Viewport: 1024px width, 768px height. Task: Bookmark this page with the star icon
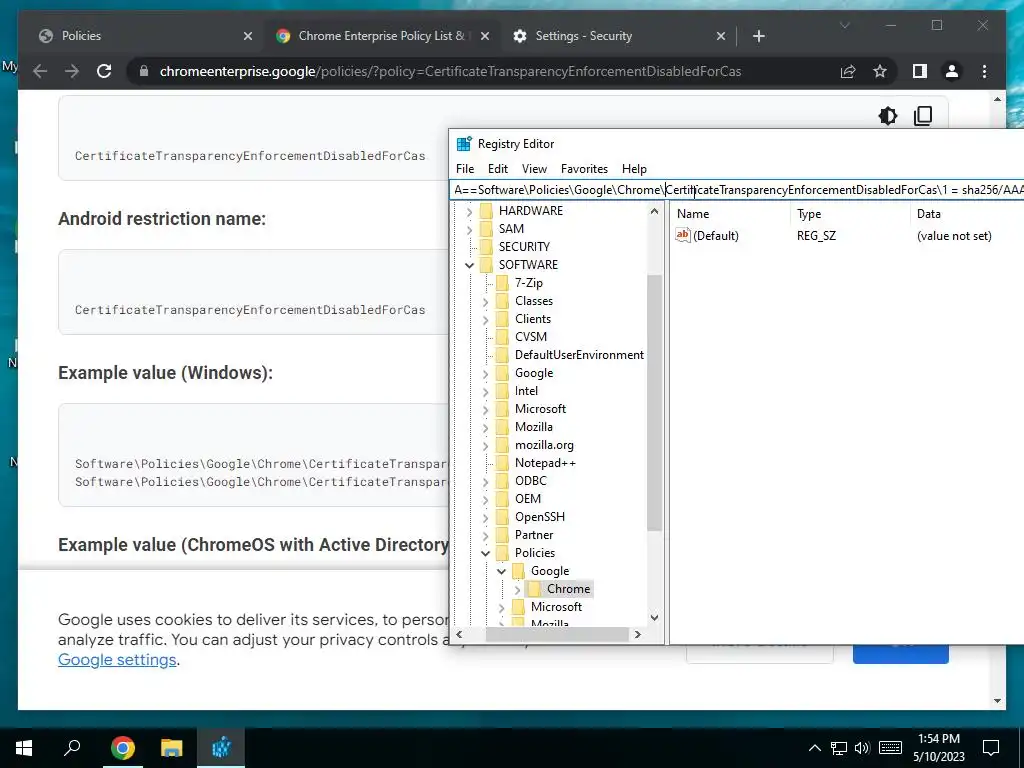click(x=880, y=71)
